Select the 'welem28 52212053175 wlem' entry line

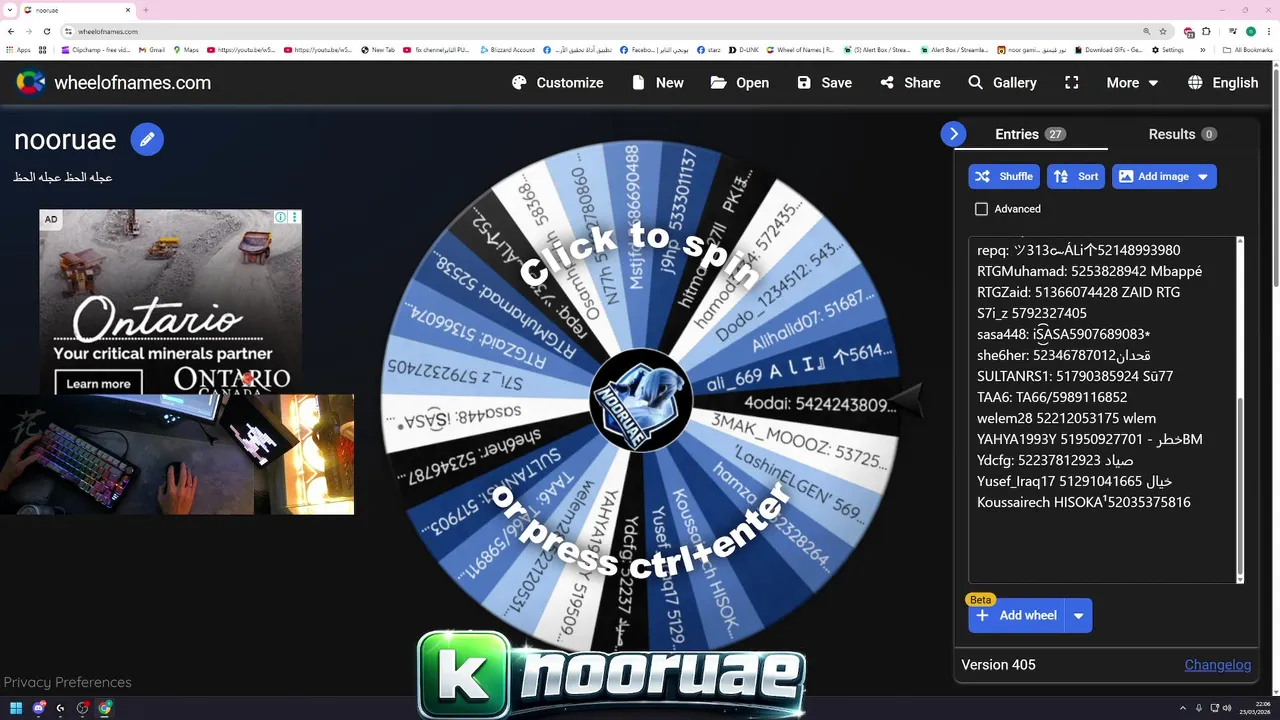1066,418
